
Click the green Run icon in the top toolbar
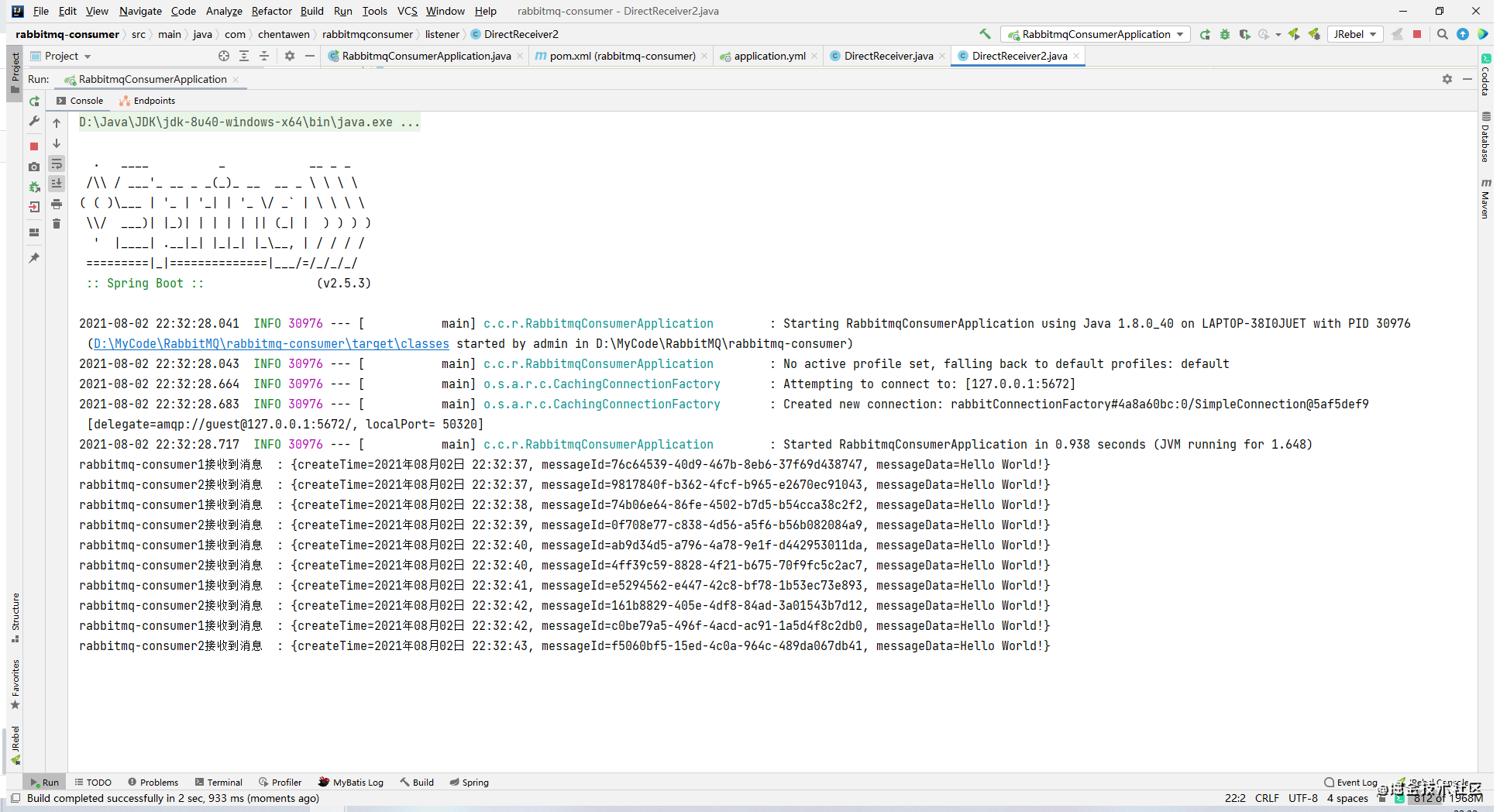pos(1205,34)
